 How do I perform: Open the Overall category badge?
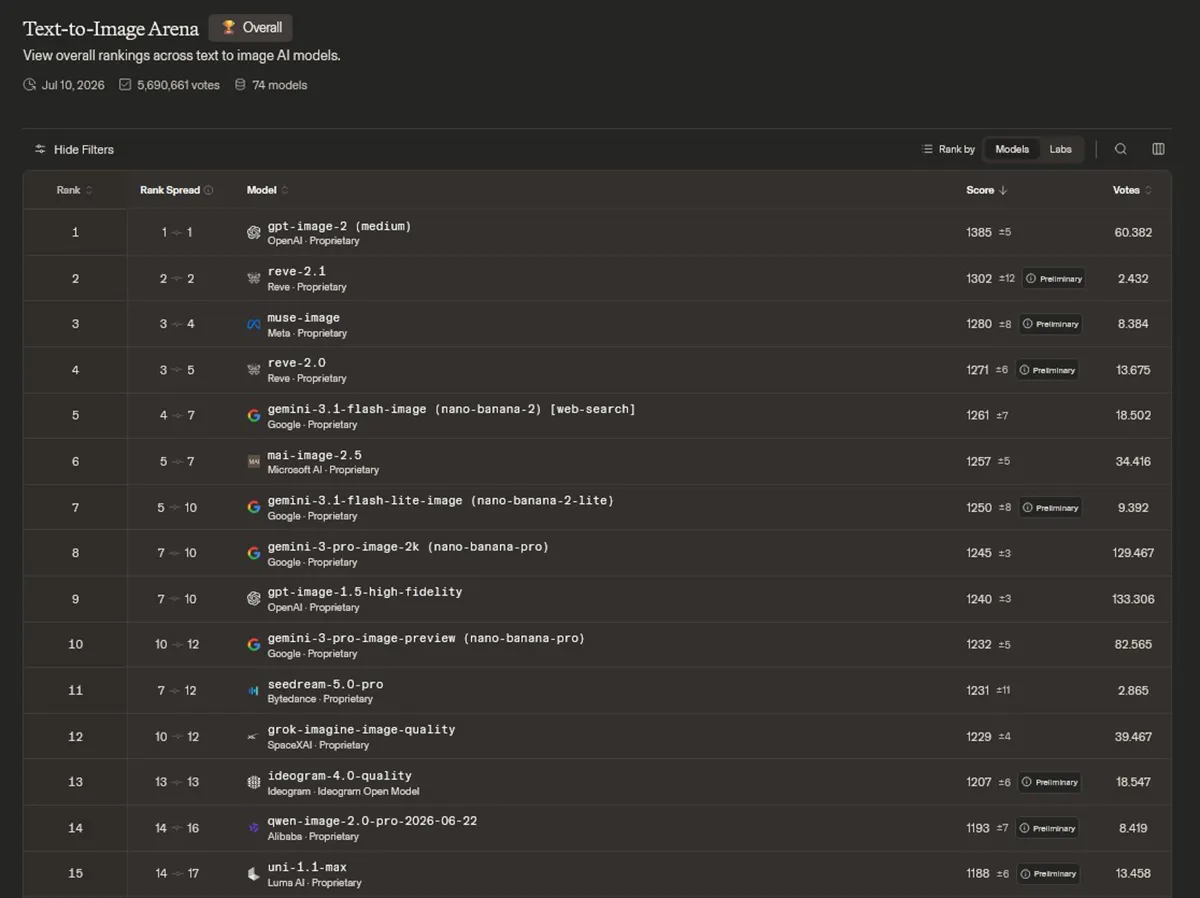point(251,28)
